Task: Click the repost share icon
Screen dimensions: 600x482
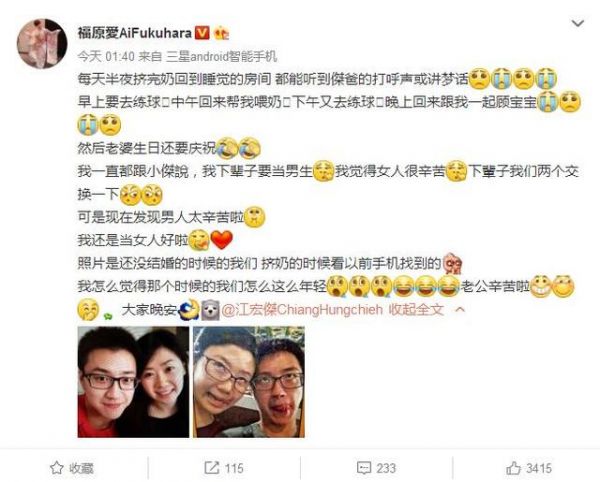Action: tap(211, 467)
